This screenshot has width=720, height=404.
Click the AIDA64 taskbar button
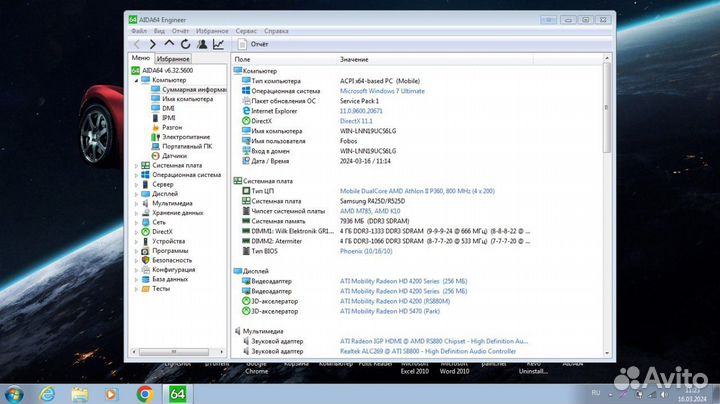[x=177, y=394]
